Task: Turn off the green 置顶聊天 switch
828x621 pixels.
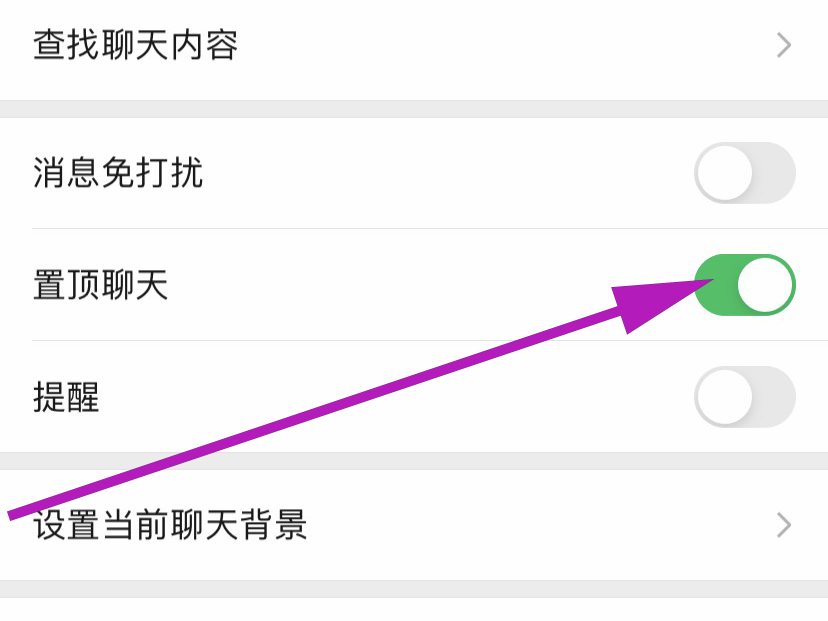Action: point(744,285)
